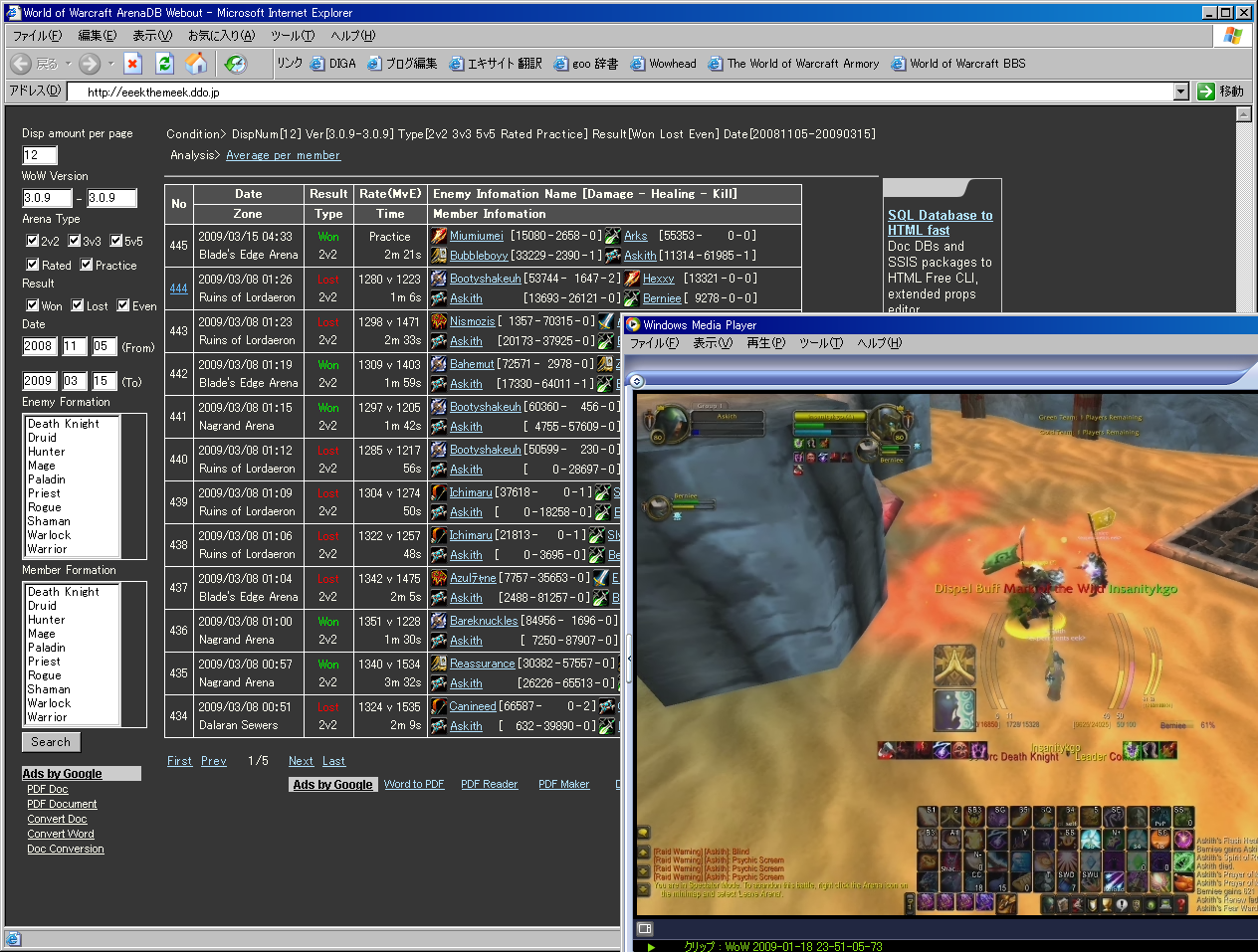Image resolution: width=1258 pixels, height=952 pixels.
Task: Click the red Stop loading icon
Action: tap(133, 64)
